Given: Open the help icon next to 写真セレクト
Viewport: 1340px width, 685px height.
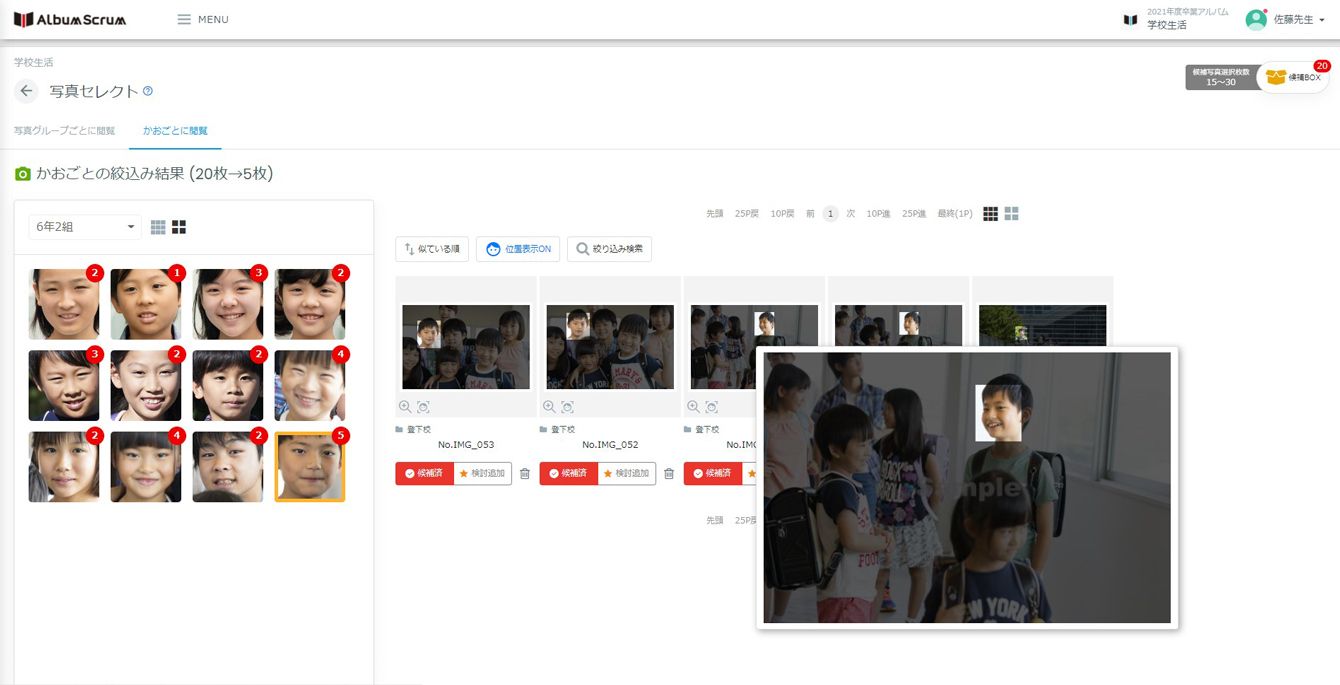Looking at the screenshot, I should point(148,91).
